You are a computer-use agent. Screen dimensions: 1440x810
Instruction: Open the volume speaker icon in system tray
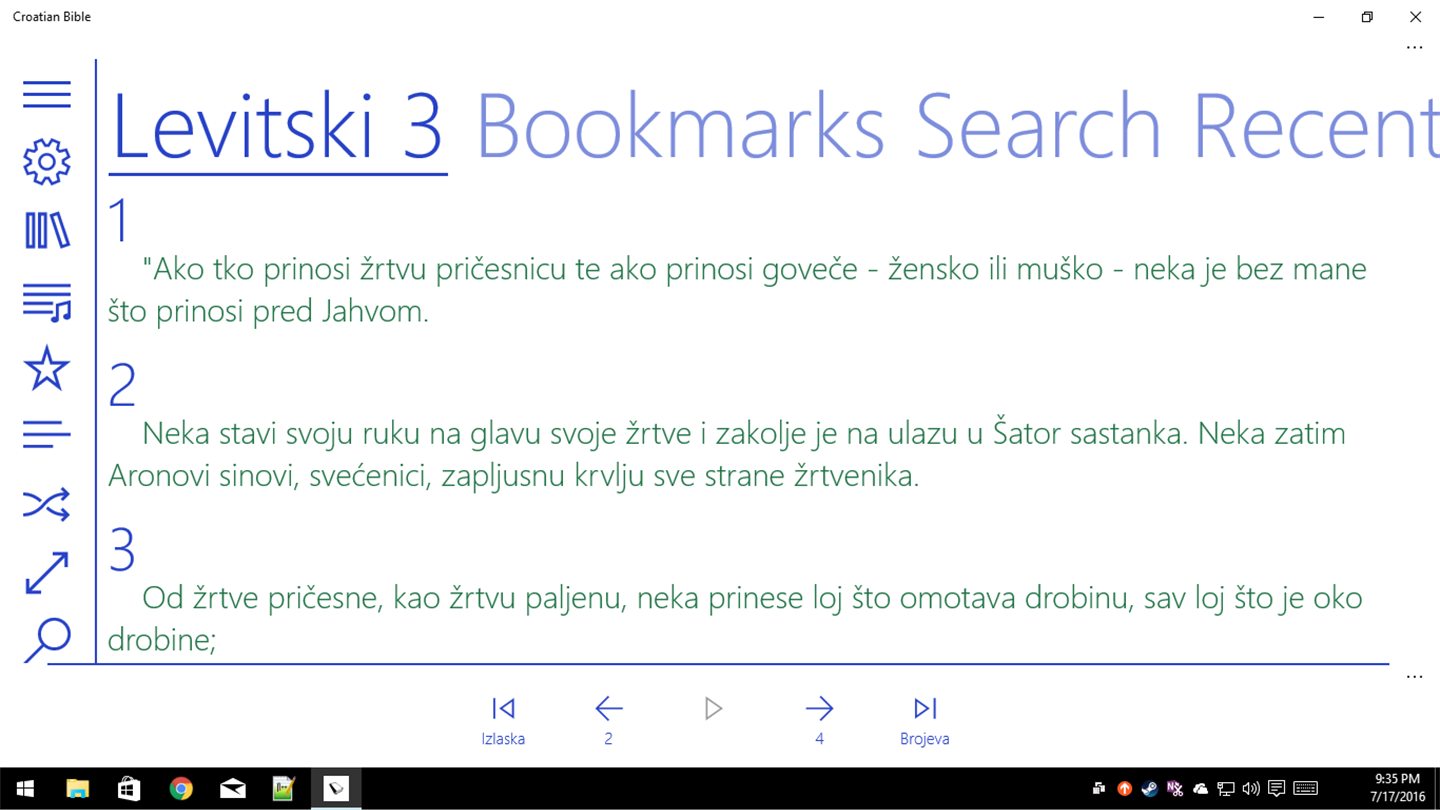(x=1251, y=789)
